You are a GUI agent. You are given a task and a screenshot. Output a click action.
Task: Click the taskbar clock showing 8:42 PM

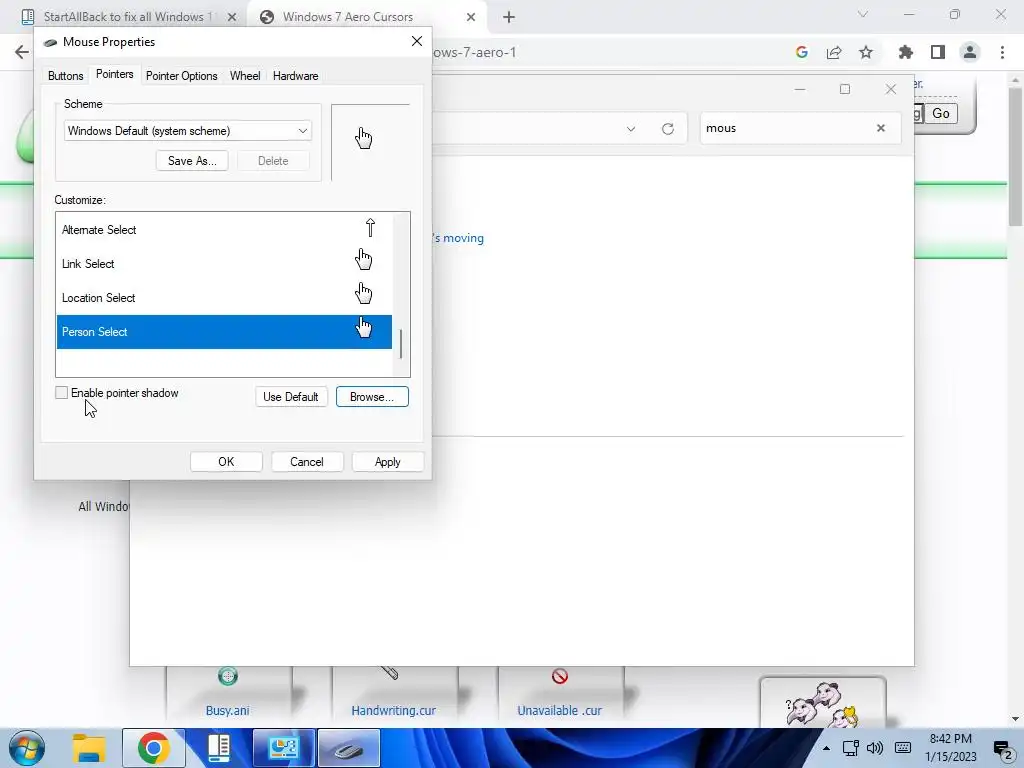pyautogui.click(x=951, y=748)
